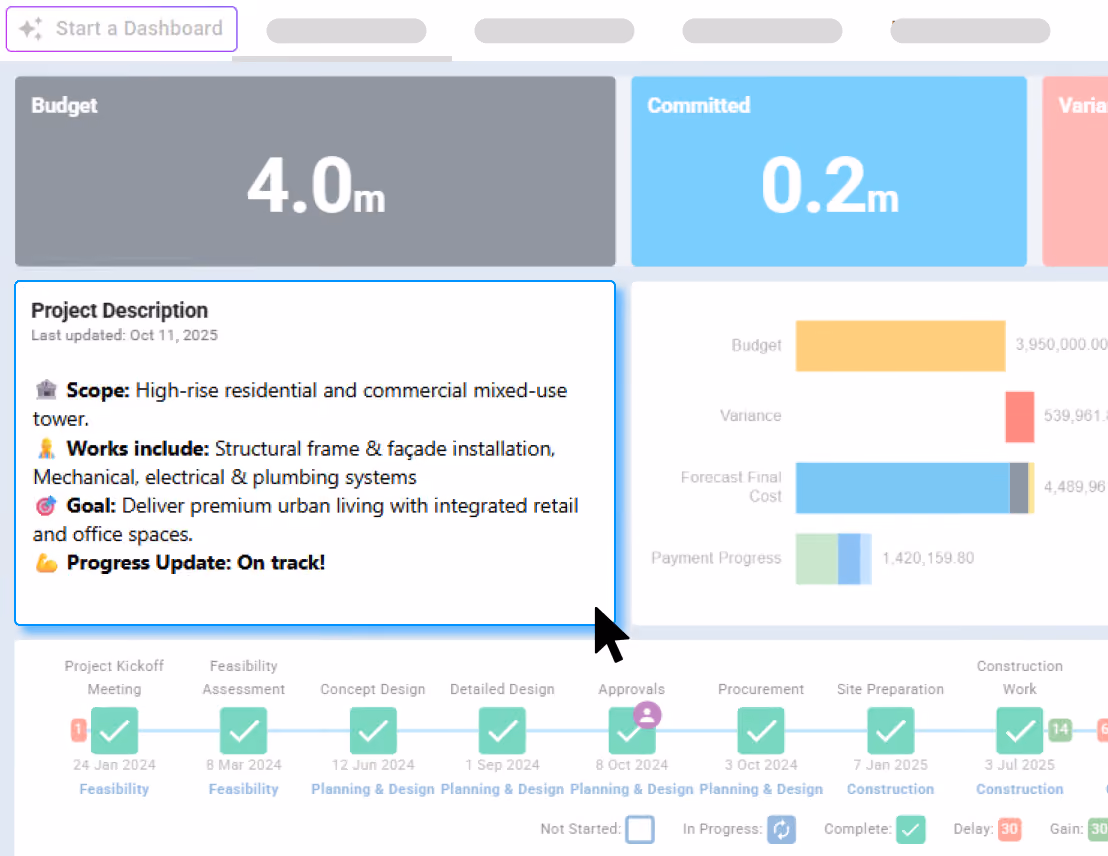Open the first greyed-out tab placeholder
The width and height of the screenshot is (1108, 856).
tap(346, 31)
